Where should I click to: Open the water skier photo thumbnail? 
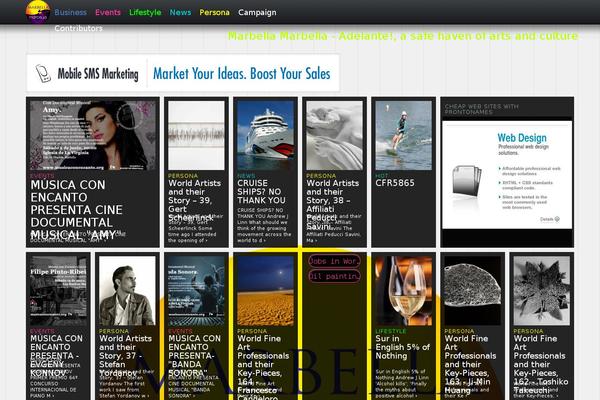tap(403, 135)
